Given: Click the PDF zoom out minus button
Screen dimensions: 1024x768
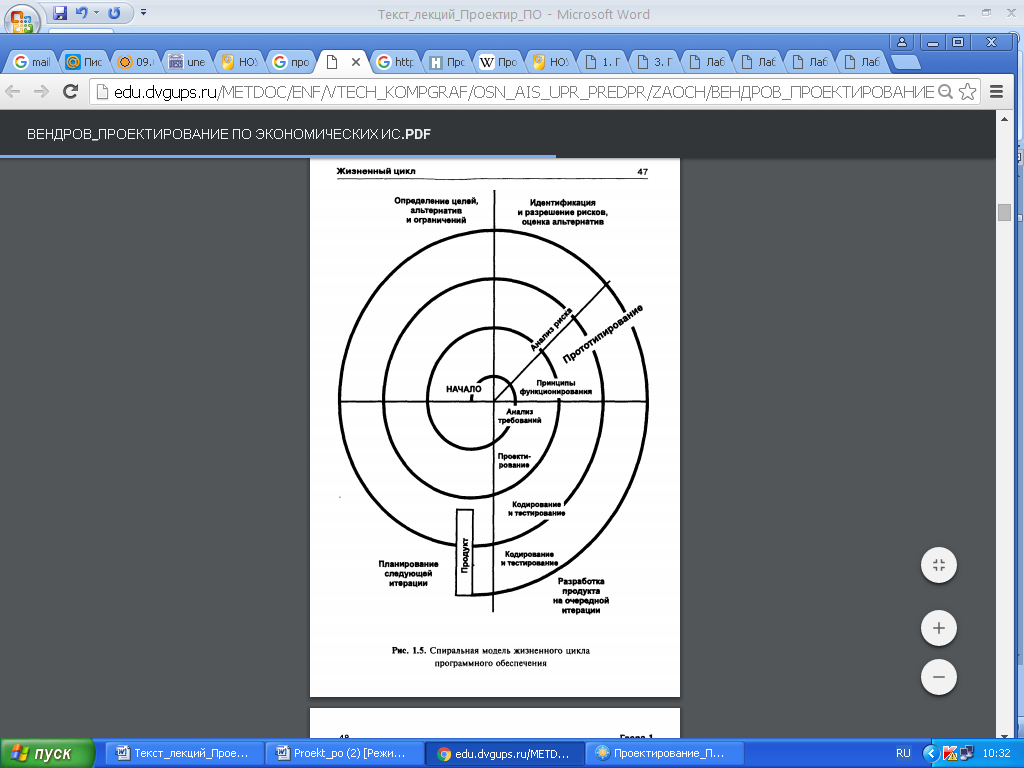Looking at the screenshot, I should 938,677.
